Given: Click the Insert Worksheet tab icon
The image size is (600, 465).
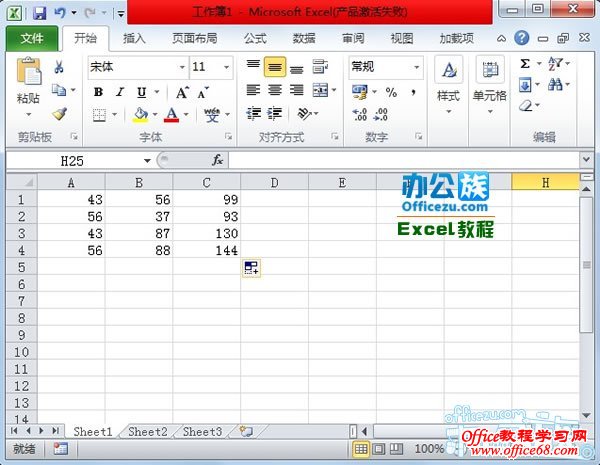Looking at the screenshot, I should tap(246, 432).
